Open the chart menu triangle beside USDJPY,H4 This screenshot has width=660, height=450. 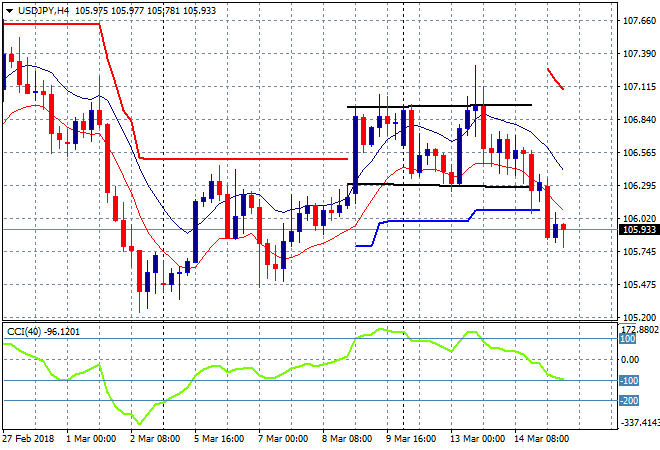pyautogui.click(x=9, y=11)
